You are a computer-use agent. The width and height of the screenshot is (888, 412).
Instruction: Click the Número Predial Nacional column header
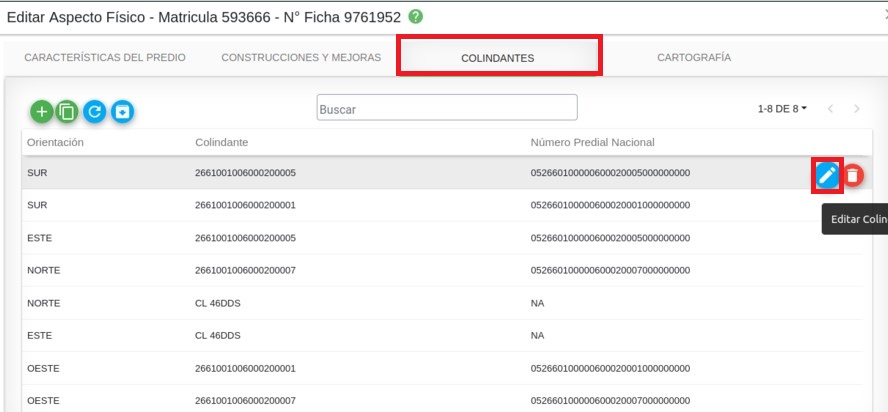pos(592,142)
